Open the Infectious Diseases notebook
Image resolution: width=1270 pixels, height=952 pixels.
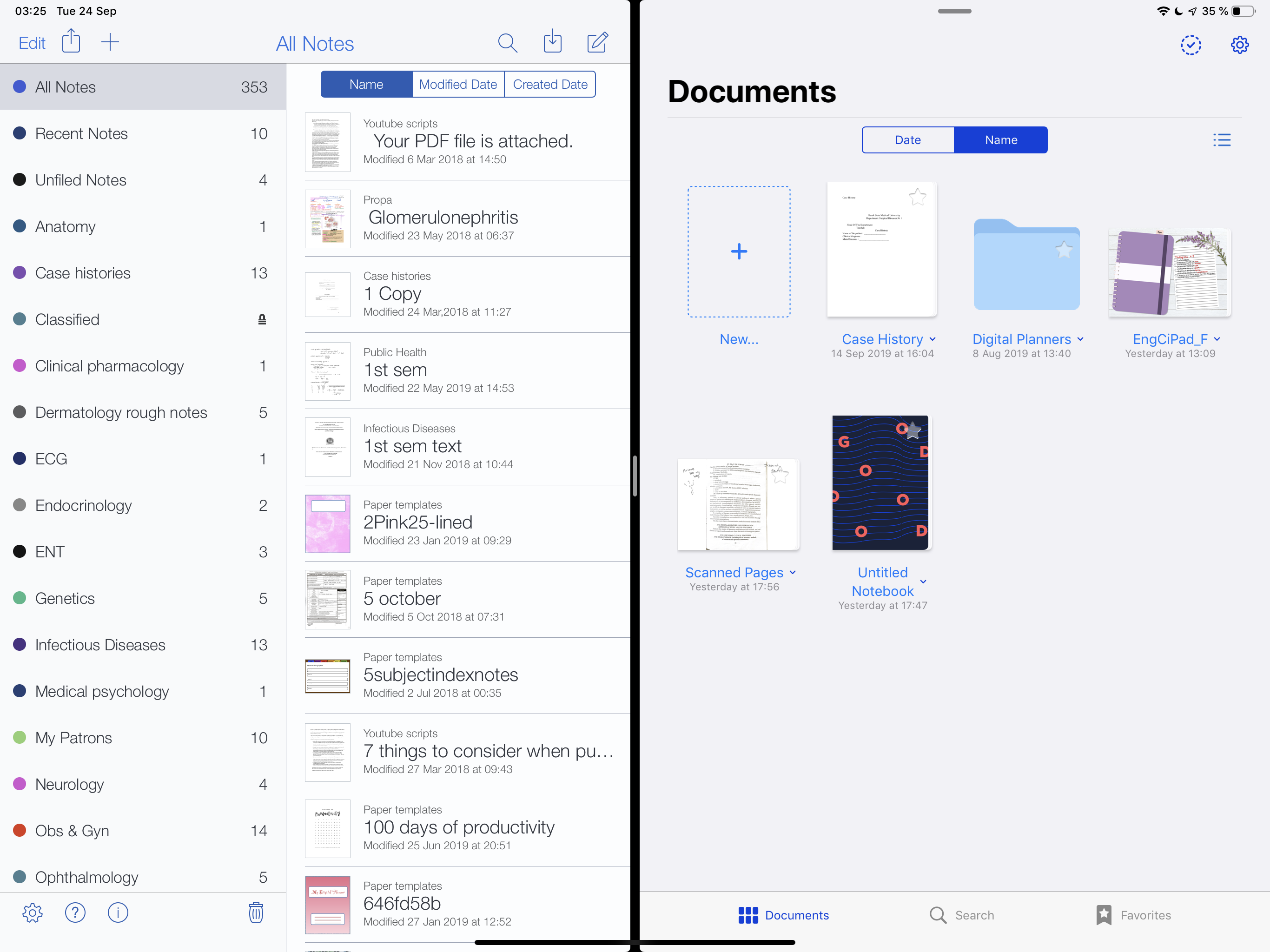pyautogui.click(x=100, y=644)
